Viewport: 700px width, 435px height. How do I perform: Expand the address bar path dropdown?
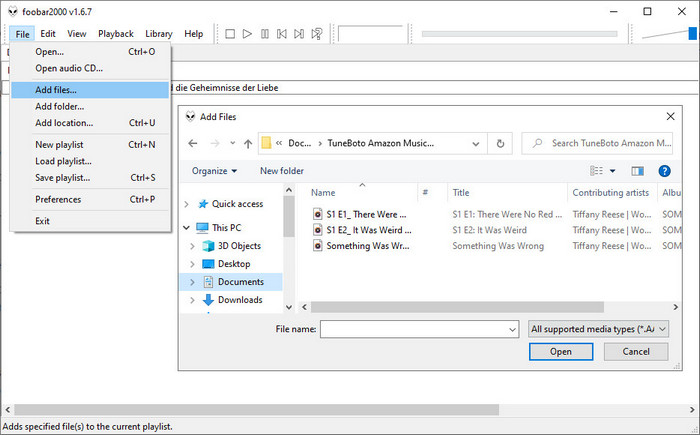pyautogui.click(x=476, y=144)
